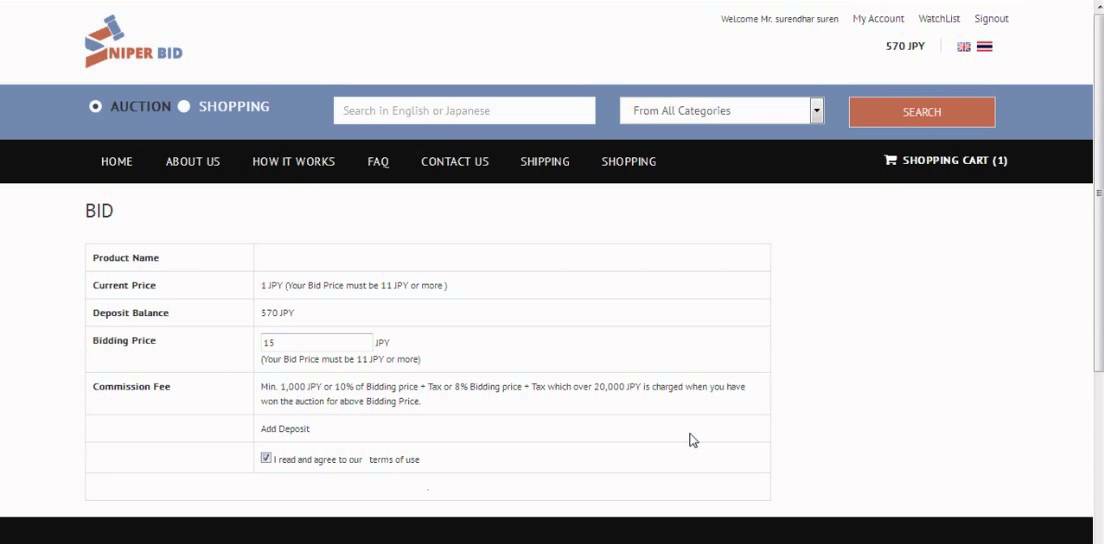The width and height of the screenshot is (1104, 544).
Task: Click the Add Deposit link
Action: click(x=285, y=429)
